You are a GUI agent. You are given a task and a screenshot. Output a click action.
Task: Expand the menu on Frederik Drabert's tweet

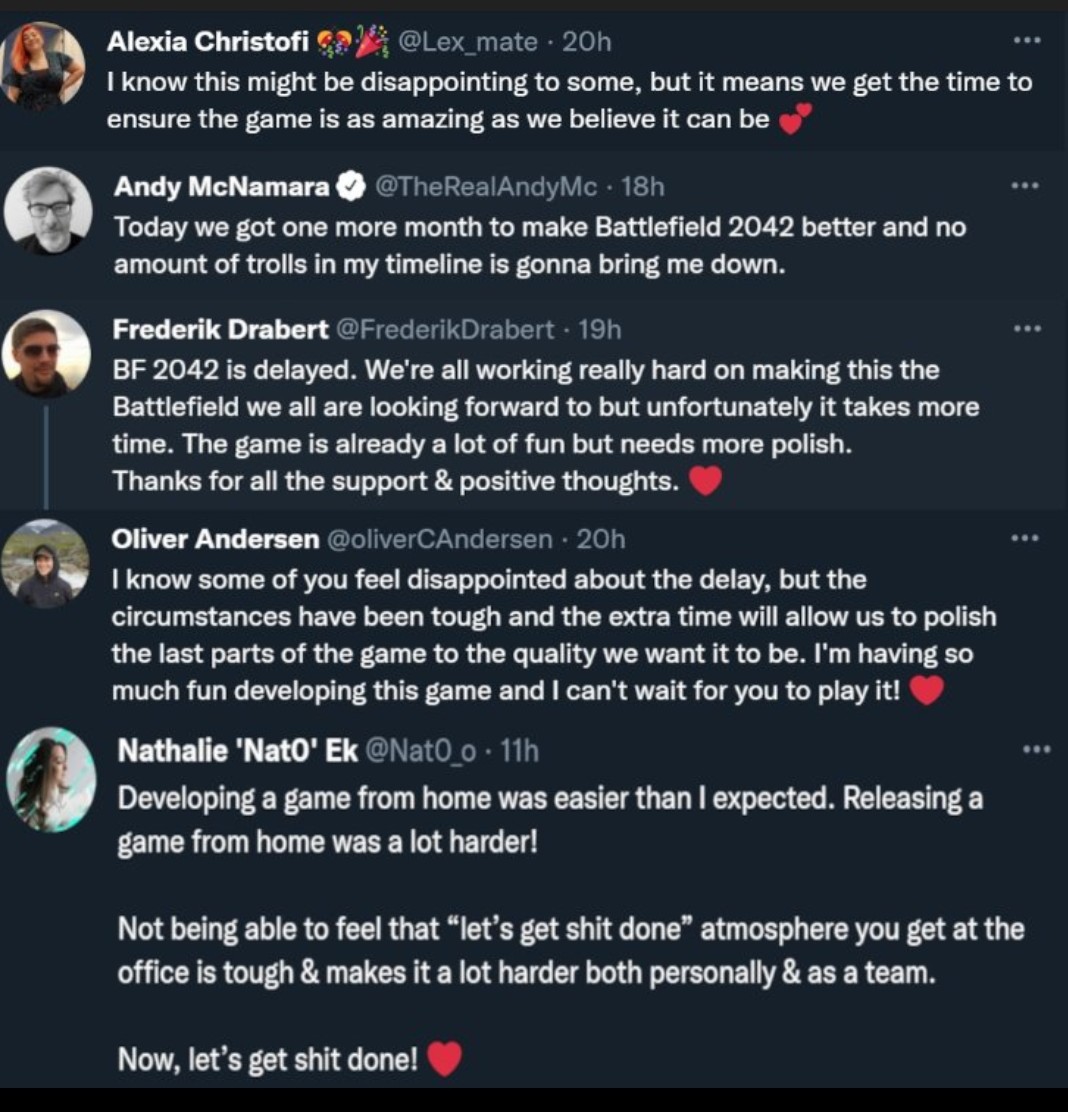pos(1026,328)
